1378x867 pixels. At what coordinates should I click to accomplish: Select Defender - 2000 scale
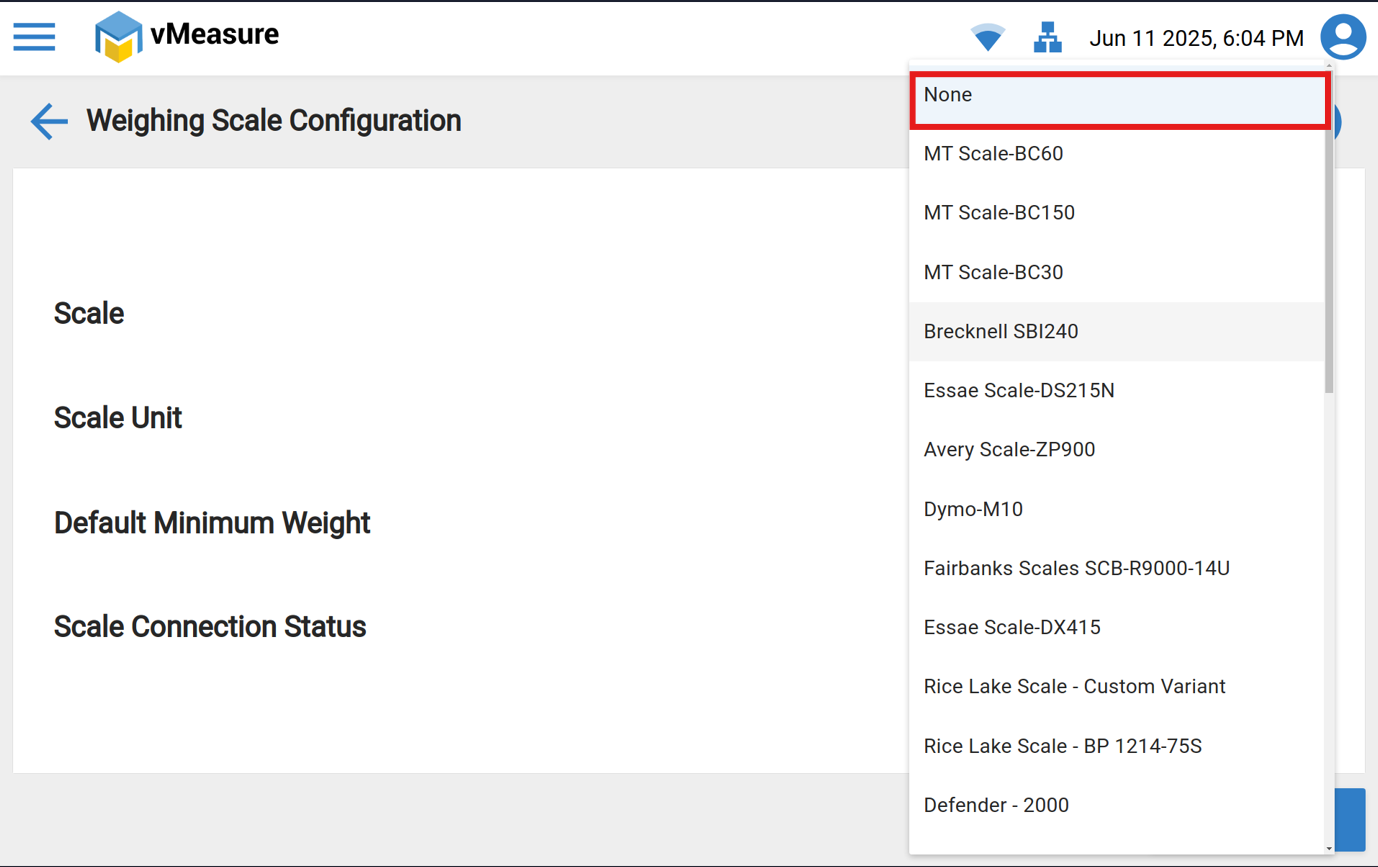click(1116, 805)
